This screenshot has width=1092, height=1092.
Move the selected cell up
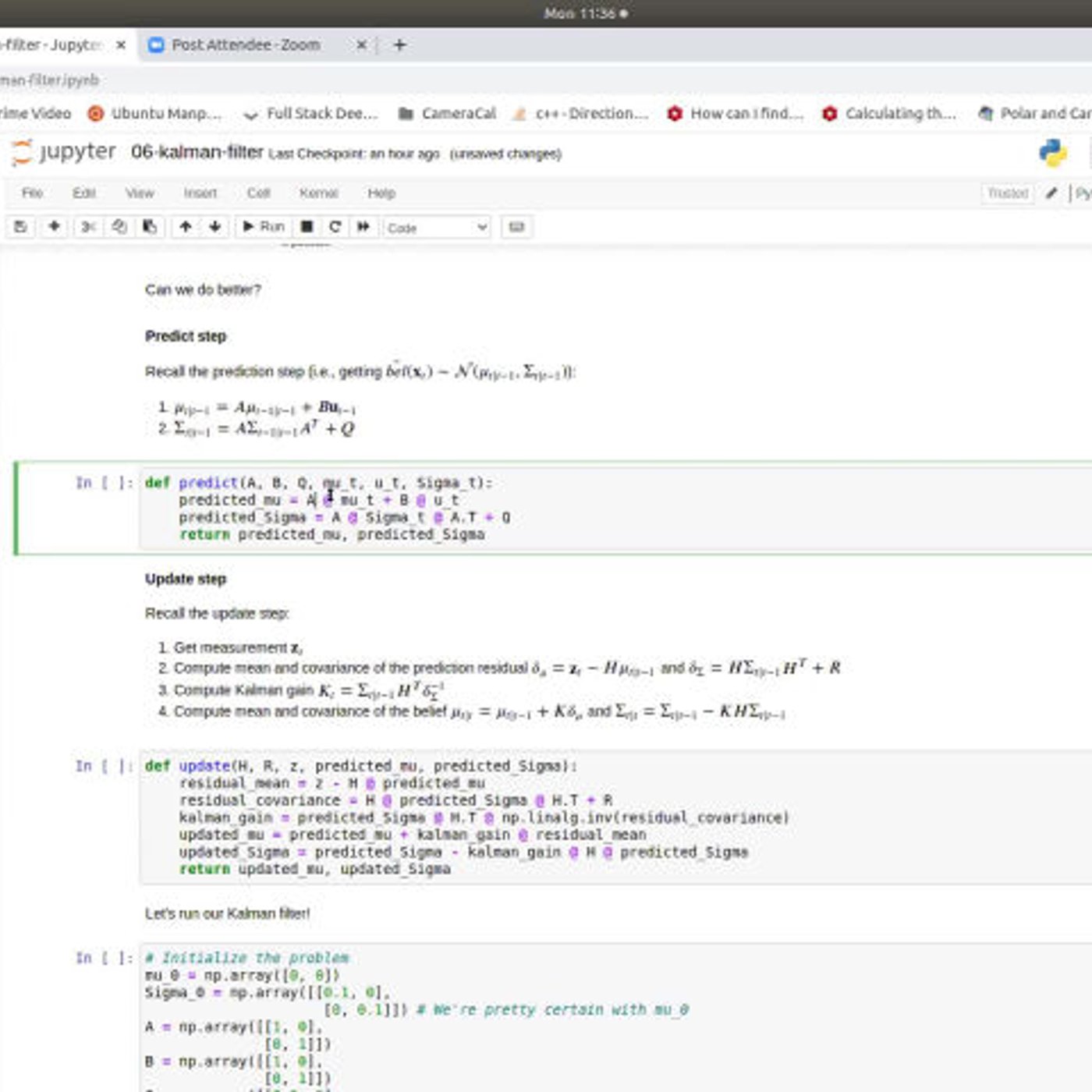pyautogui.click(x=186, y=227)
